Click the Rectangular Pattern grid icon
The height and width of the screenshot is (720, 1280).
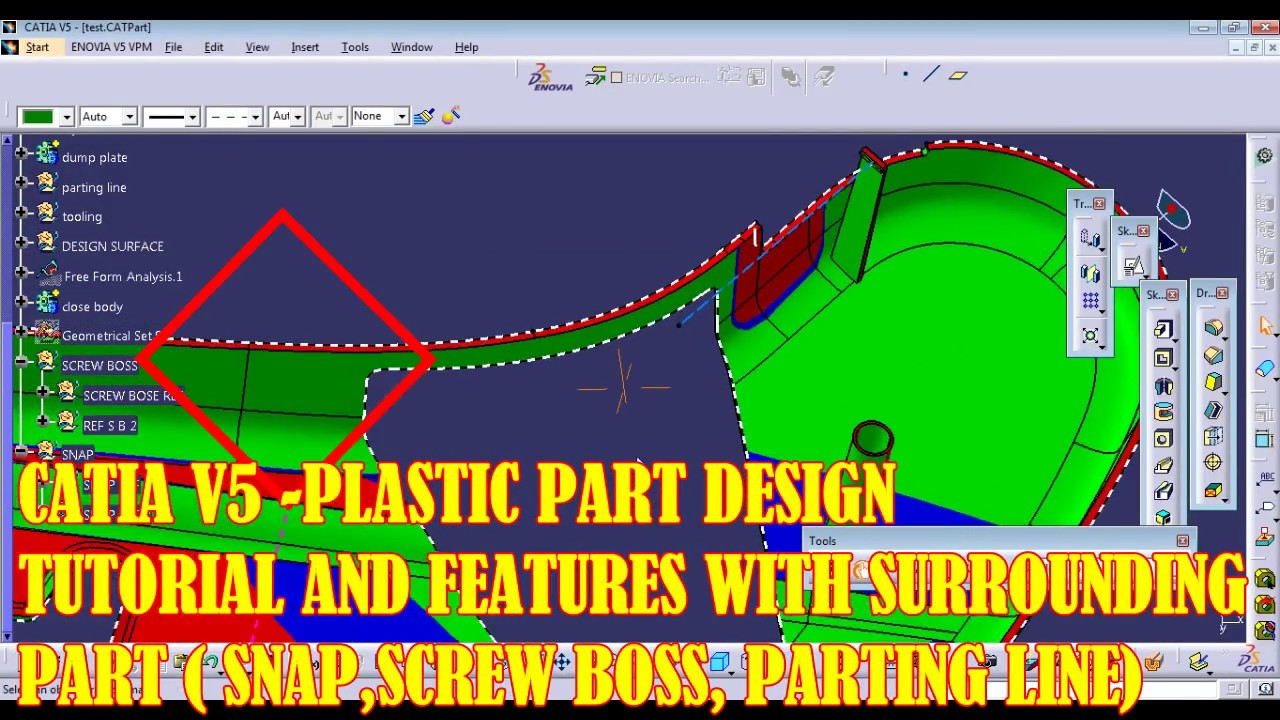[x=1090, y=302]
